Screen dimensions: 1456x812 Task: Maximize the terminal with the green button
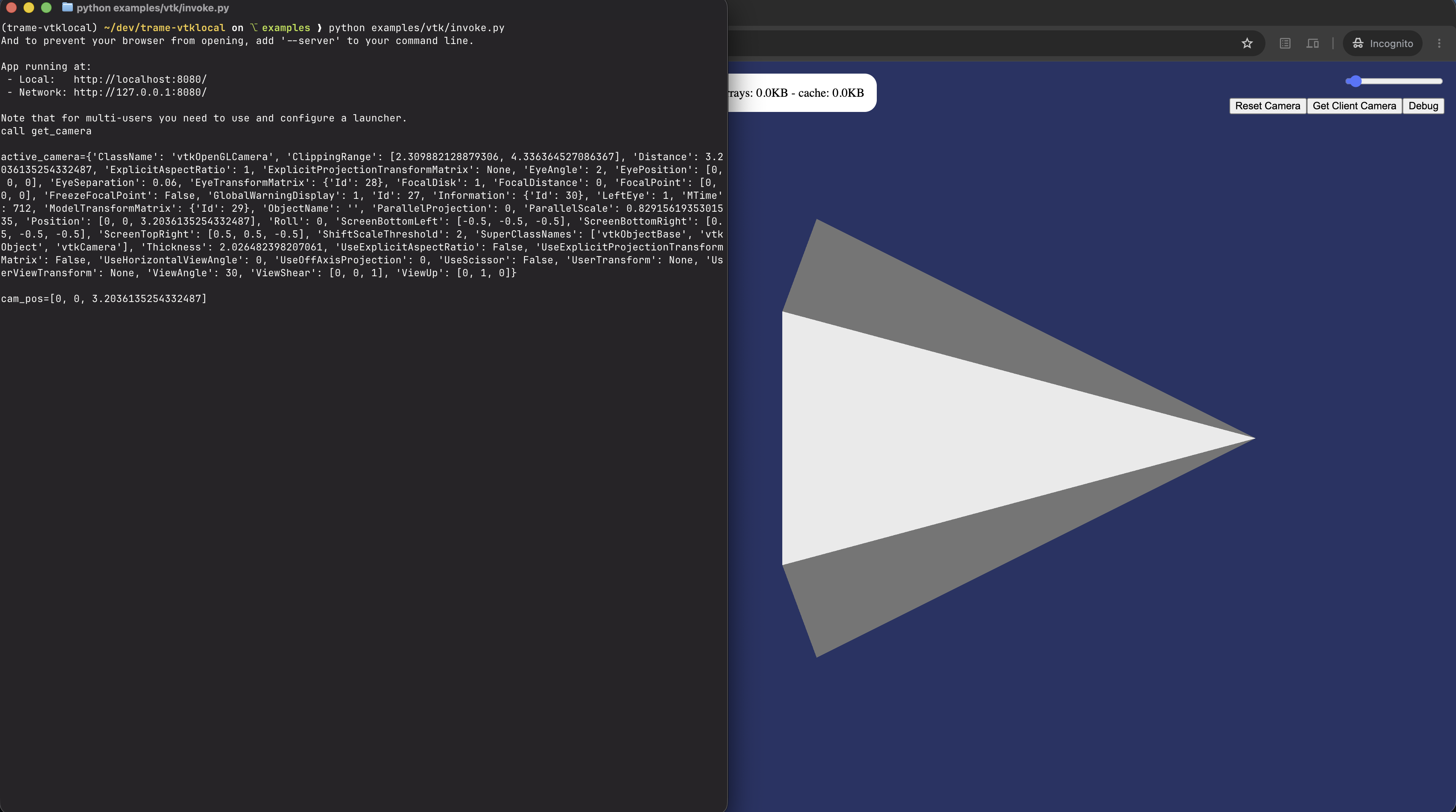pyautogui.click(x=46, y=8)
